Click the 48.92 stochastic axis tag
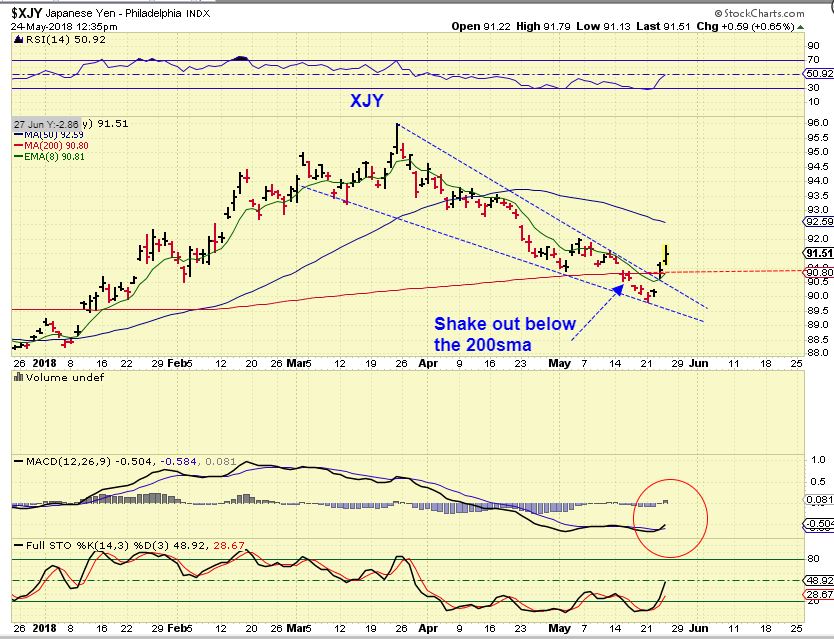This screenshot has height=639, width=834. click(819, 580)
